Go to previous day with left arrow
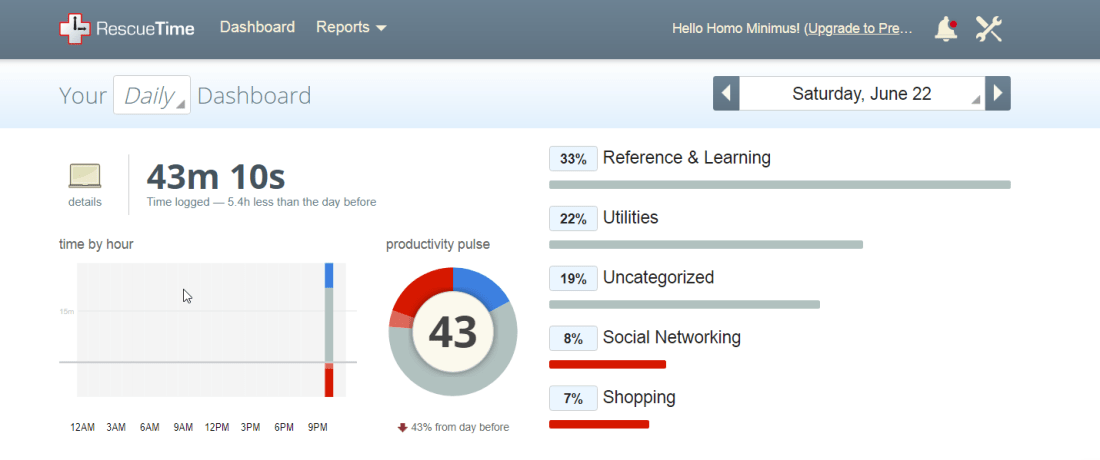The width and height of the screenshot is (1100, 460). tap(726, 94)
